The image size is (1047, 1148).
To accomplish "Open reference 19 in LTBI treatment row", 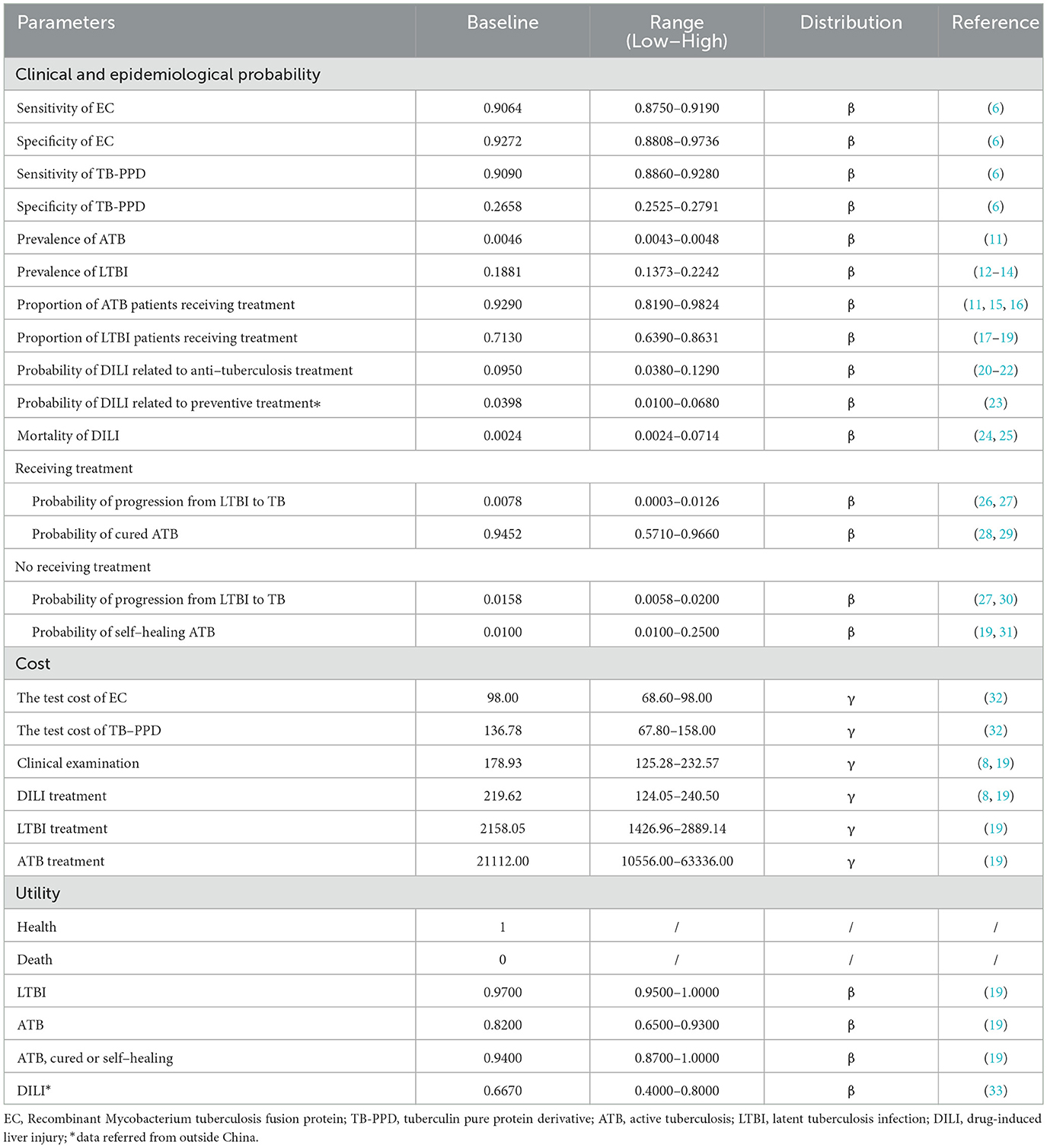I will (995, 828).
